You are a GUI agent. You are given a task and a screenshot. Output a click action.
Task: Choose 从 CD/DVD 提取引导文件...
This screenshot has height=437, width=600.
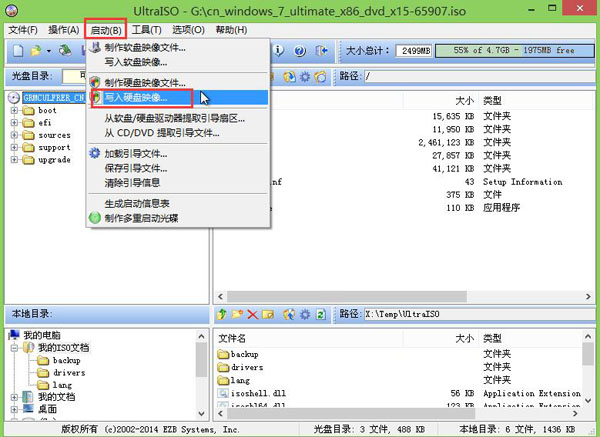point(178,133)
